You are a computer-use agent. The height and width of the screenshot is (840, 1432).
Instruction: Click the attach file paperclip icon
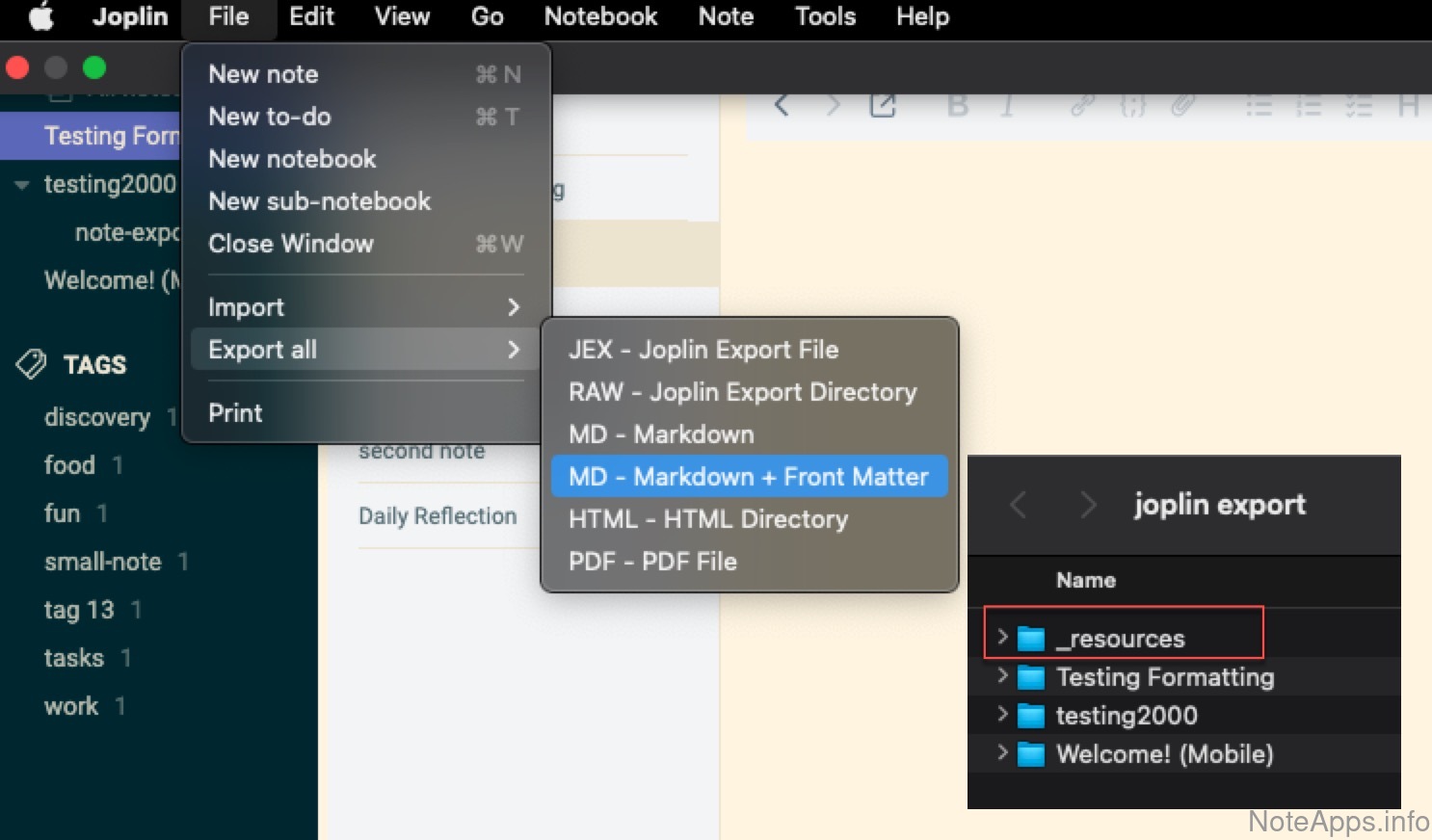point(1183,105)
